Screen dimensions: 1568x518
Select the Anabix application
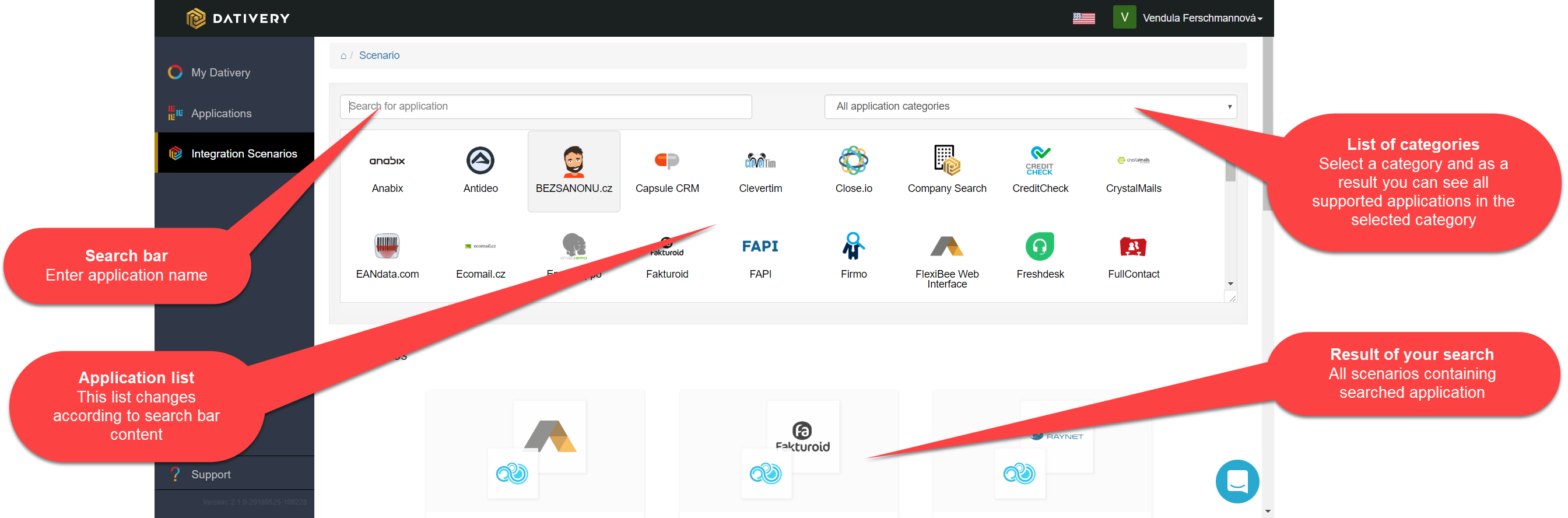click(x=388, y=171)
